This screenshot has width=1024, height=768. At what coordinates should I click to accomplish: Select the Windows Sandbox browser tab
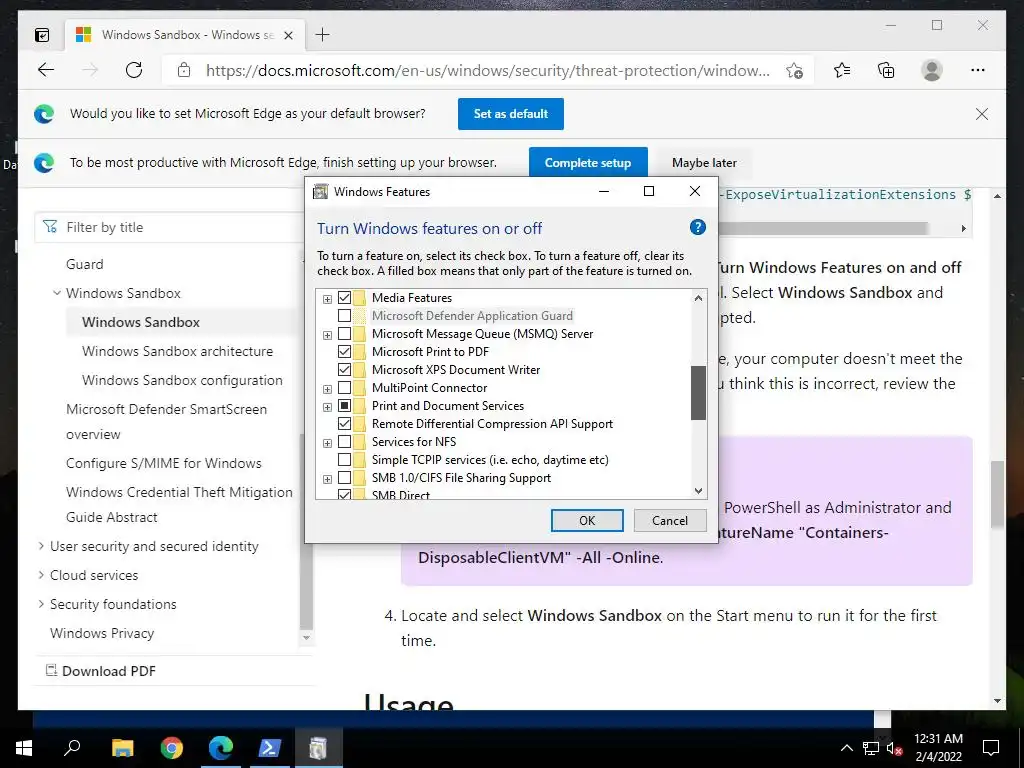[185, 35]
